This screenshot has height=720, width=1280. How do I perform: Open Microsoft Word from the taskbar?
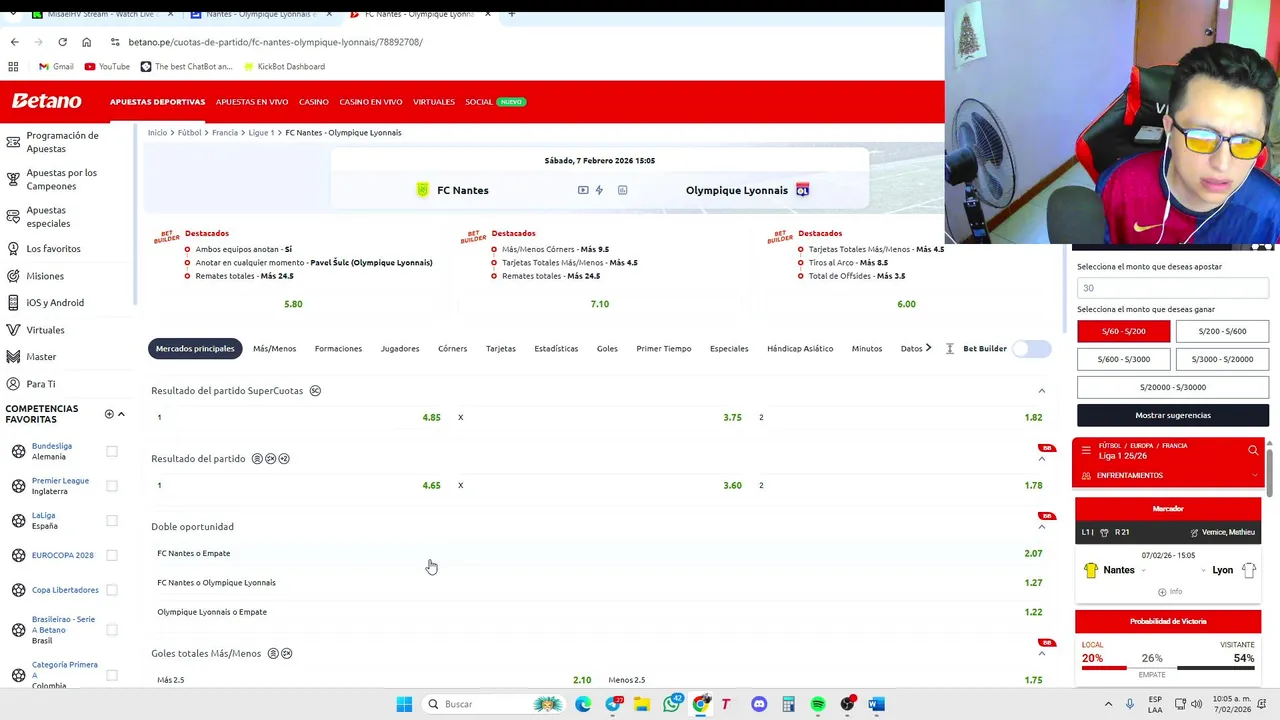[876, 704]
